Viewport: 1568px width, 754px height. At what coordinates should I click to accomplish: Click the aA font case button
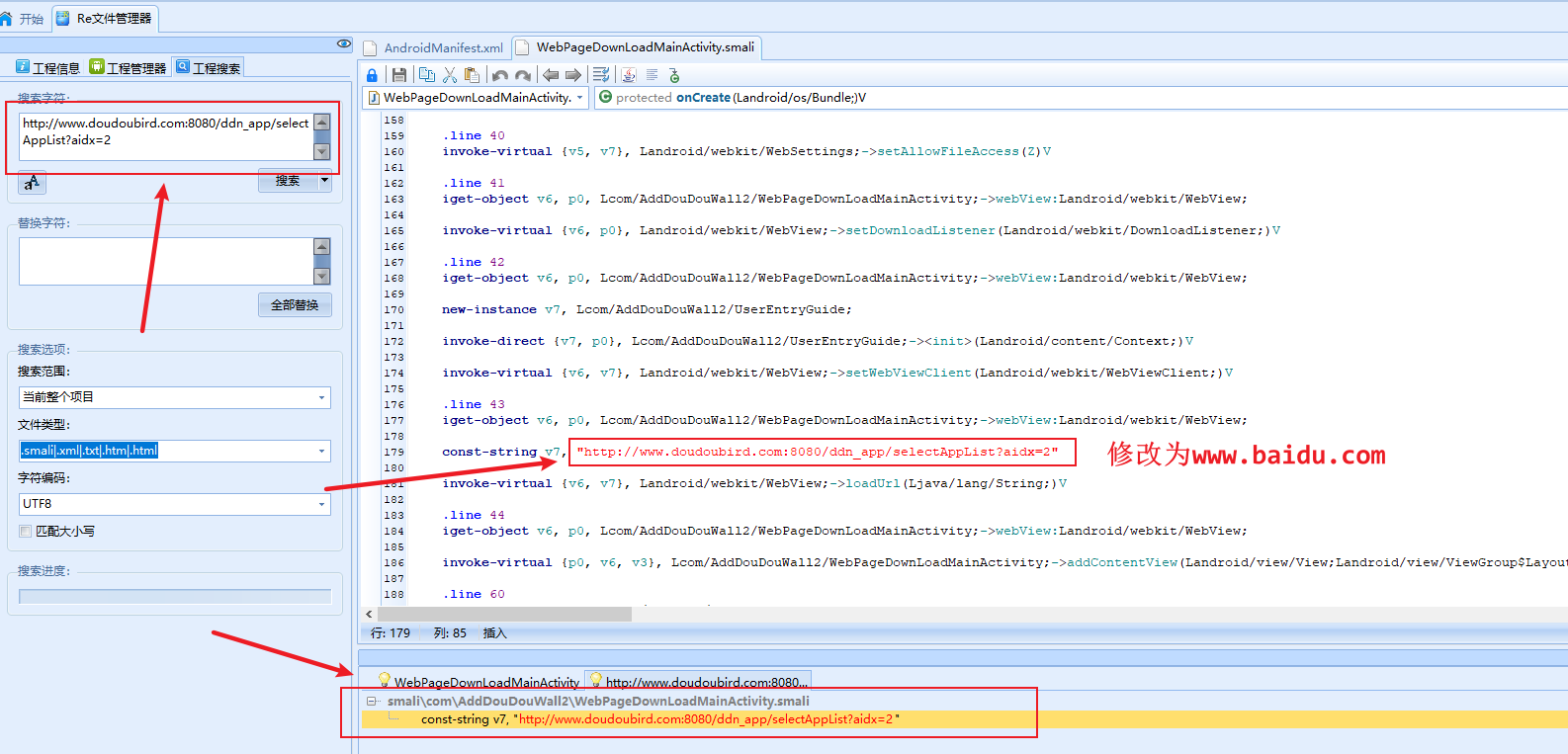(x=33, y=182)
